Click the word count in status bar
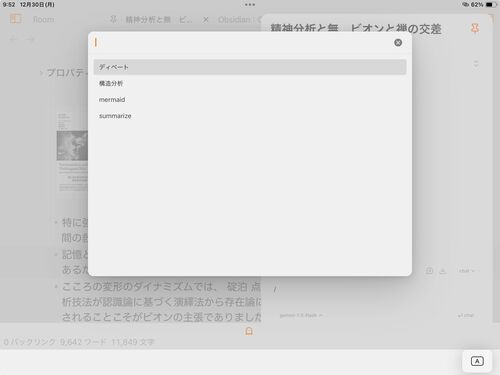The height and width of the screenshot is (375, 500). tap(83, 342)
